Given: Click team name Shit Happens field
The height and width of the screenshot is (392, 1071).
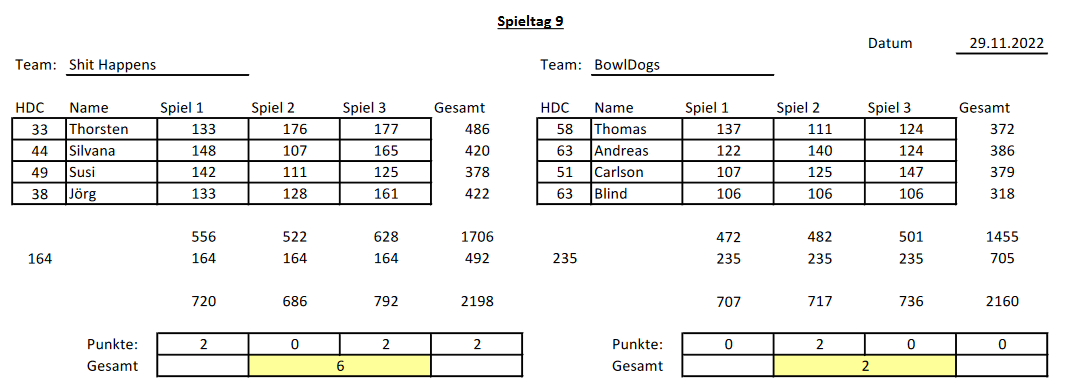Looking at the screenshot, I should pyautogui.click(x=158, y=66).
